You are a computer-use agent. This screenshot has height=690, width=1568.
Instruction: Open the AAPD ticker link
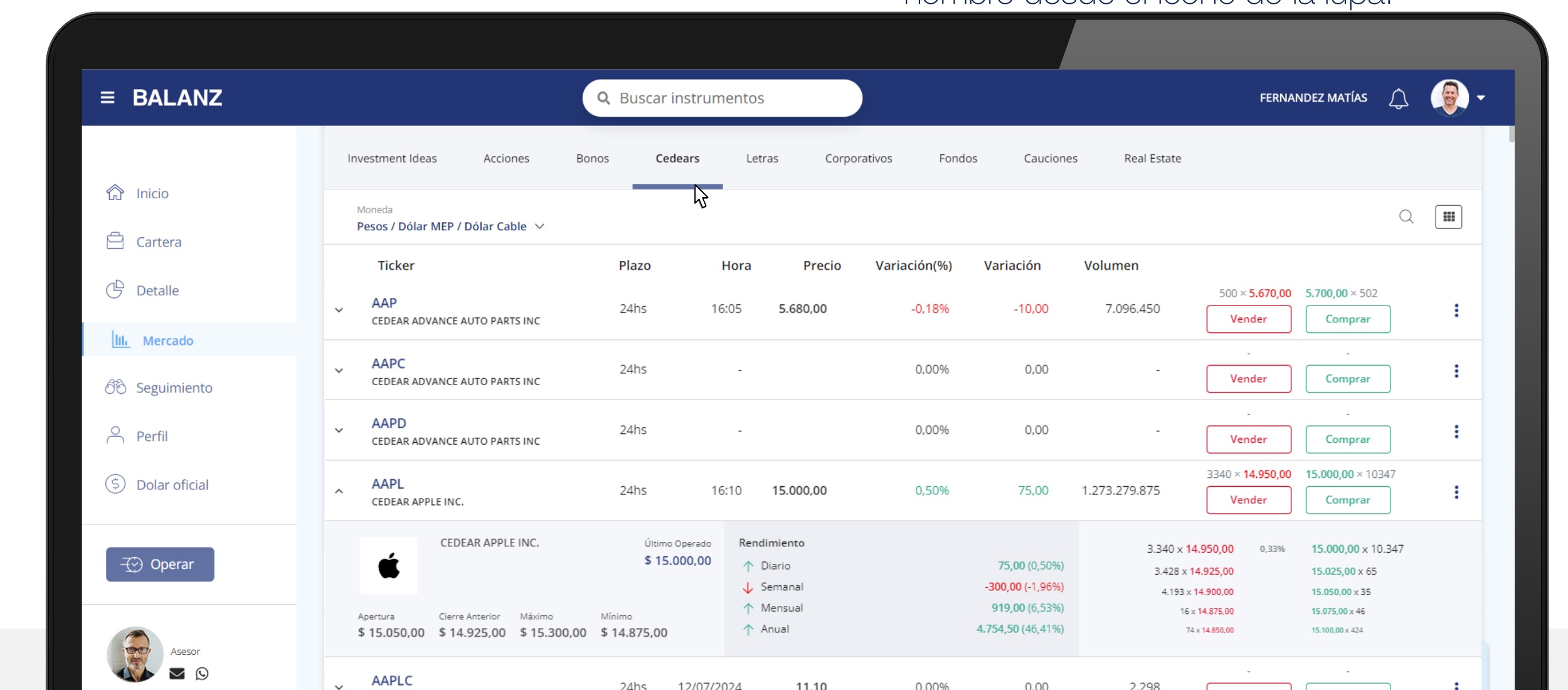pyautogui.click(x=389, y=423)
